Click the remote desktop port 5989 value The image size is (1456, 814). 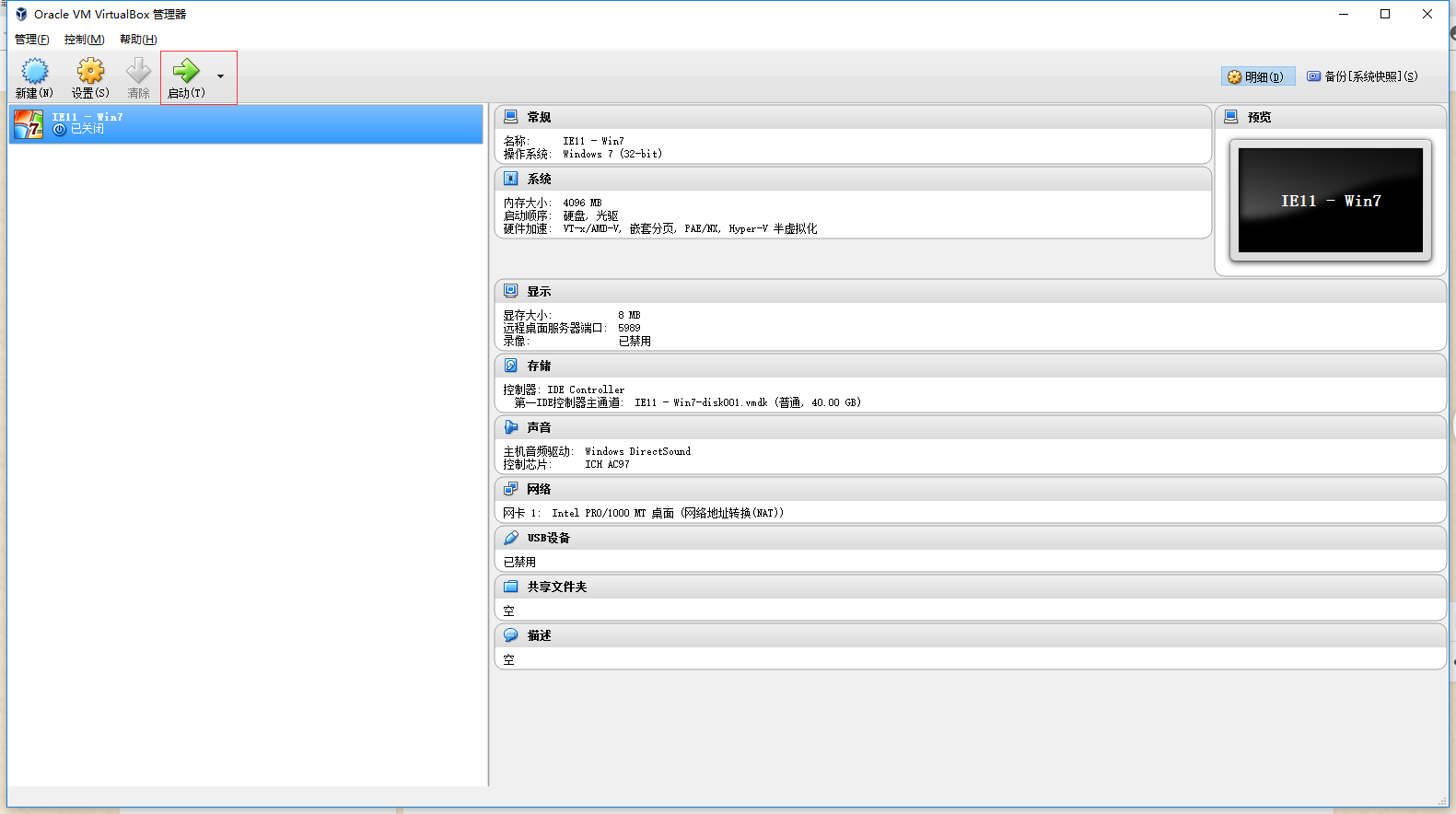(x=629, y=328)
